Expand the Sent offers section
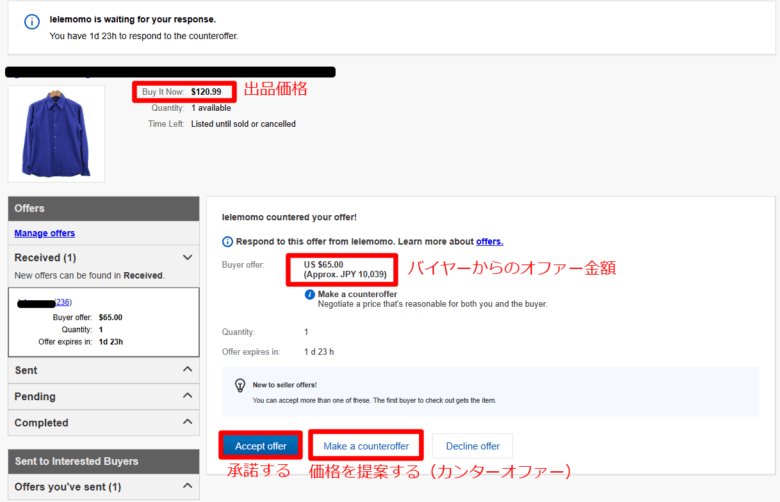This screenshot has width=780, height=502. (188, 370)
